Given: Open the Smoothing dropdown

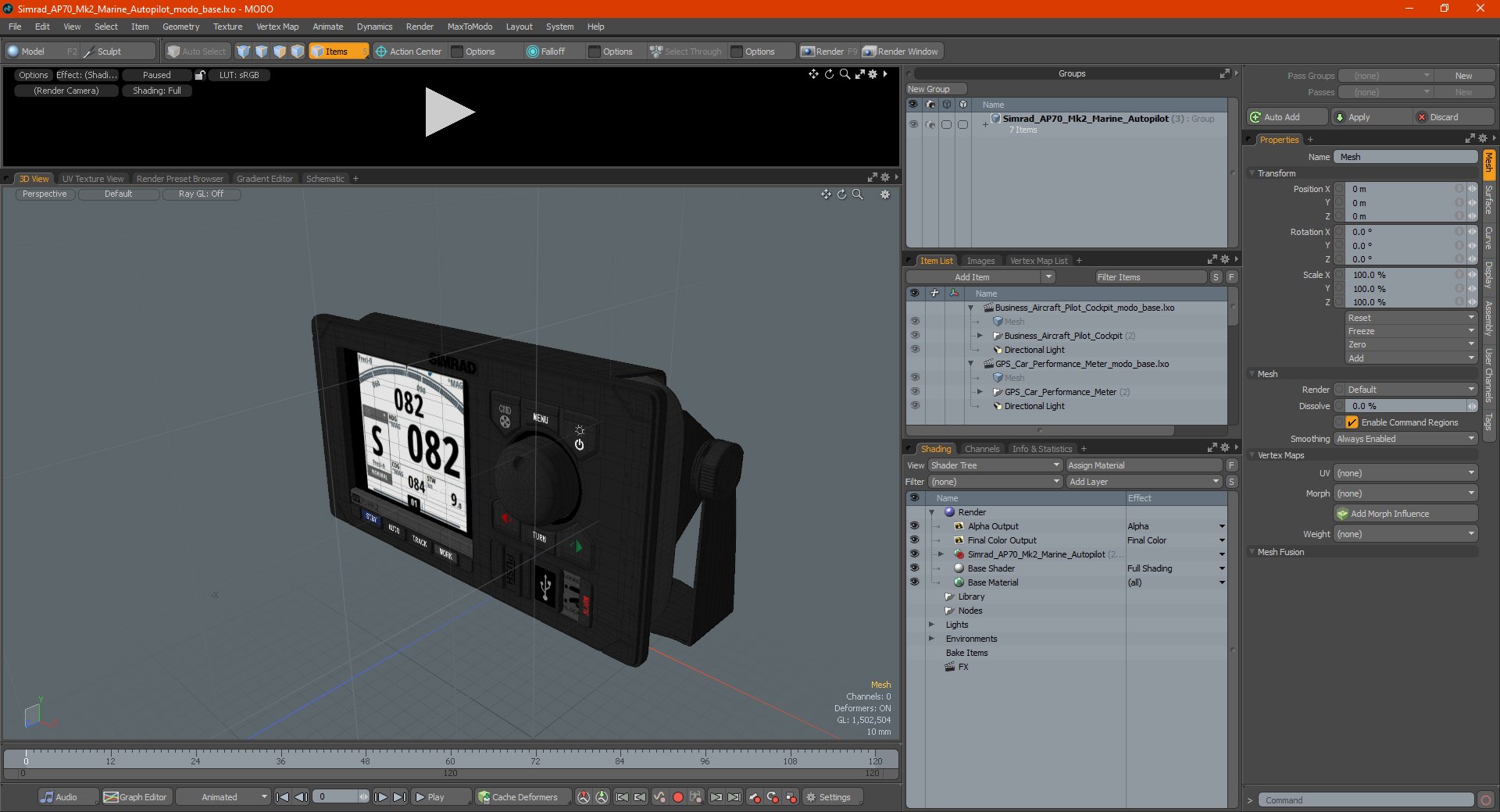Looking at the screenshot, I should [x=1405, y=439].
